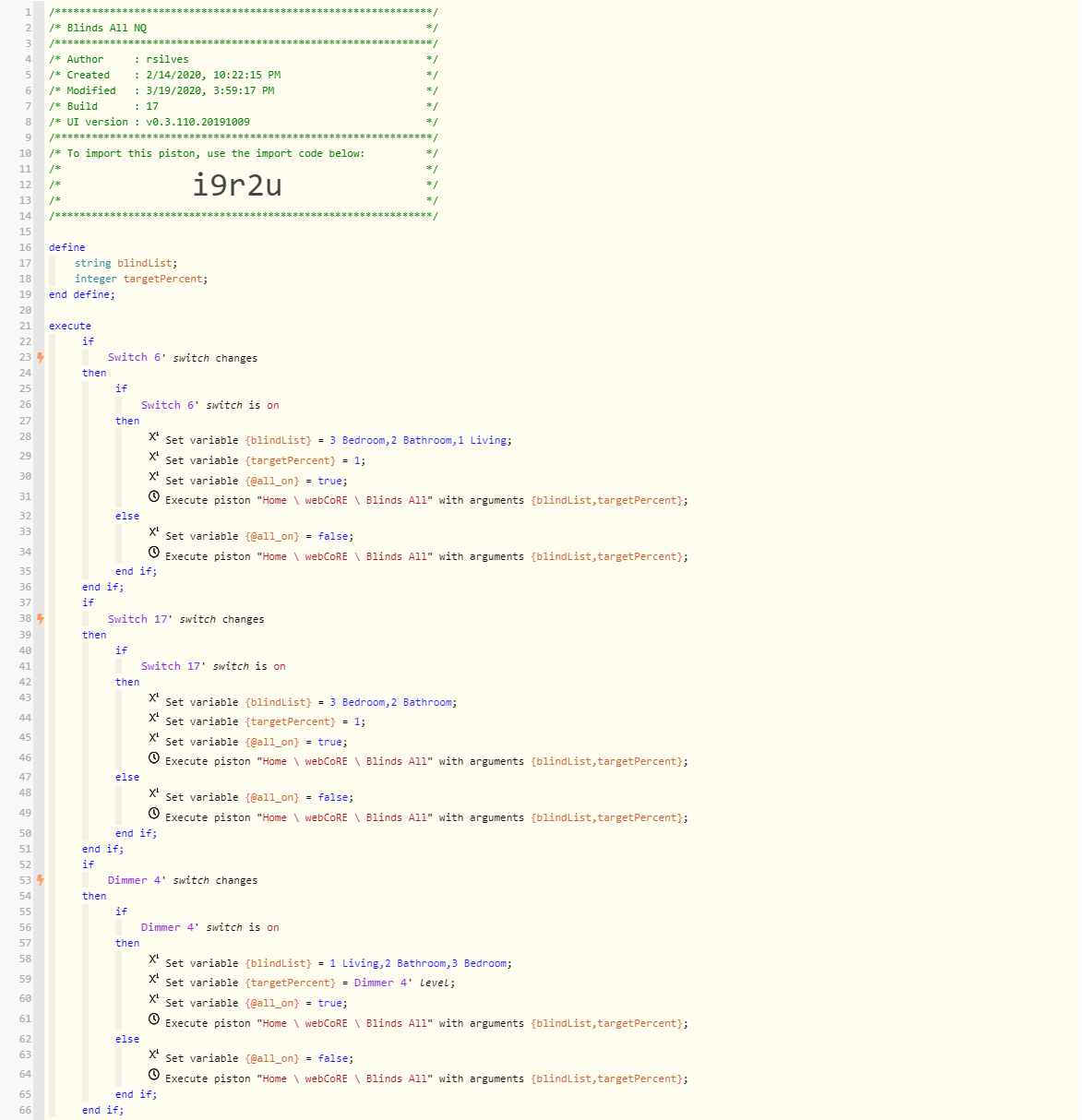The height and width of the screenshot is (1120, 1087).
Task: Click value '1 Living,2 Bathroom,3 Bedroom' on line 58
Action: (x=418, y=963)
